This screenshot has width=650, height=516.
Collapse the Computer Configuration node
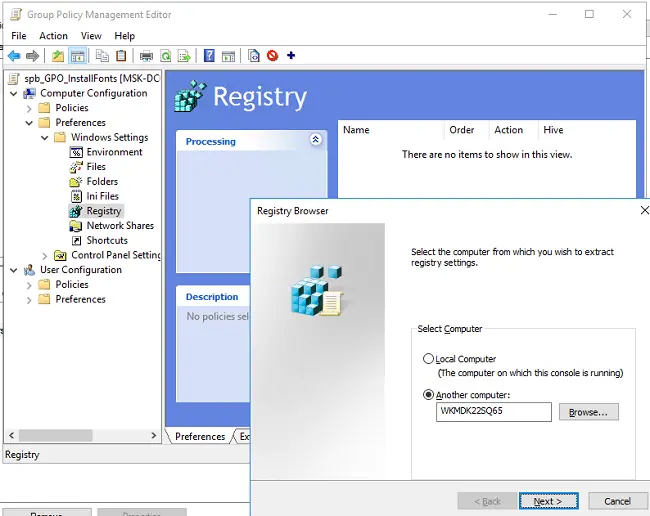(14, 94)
